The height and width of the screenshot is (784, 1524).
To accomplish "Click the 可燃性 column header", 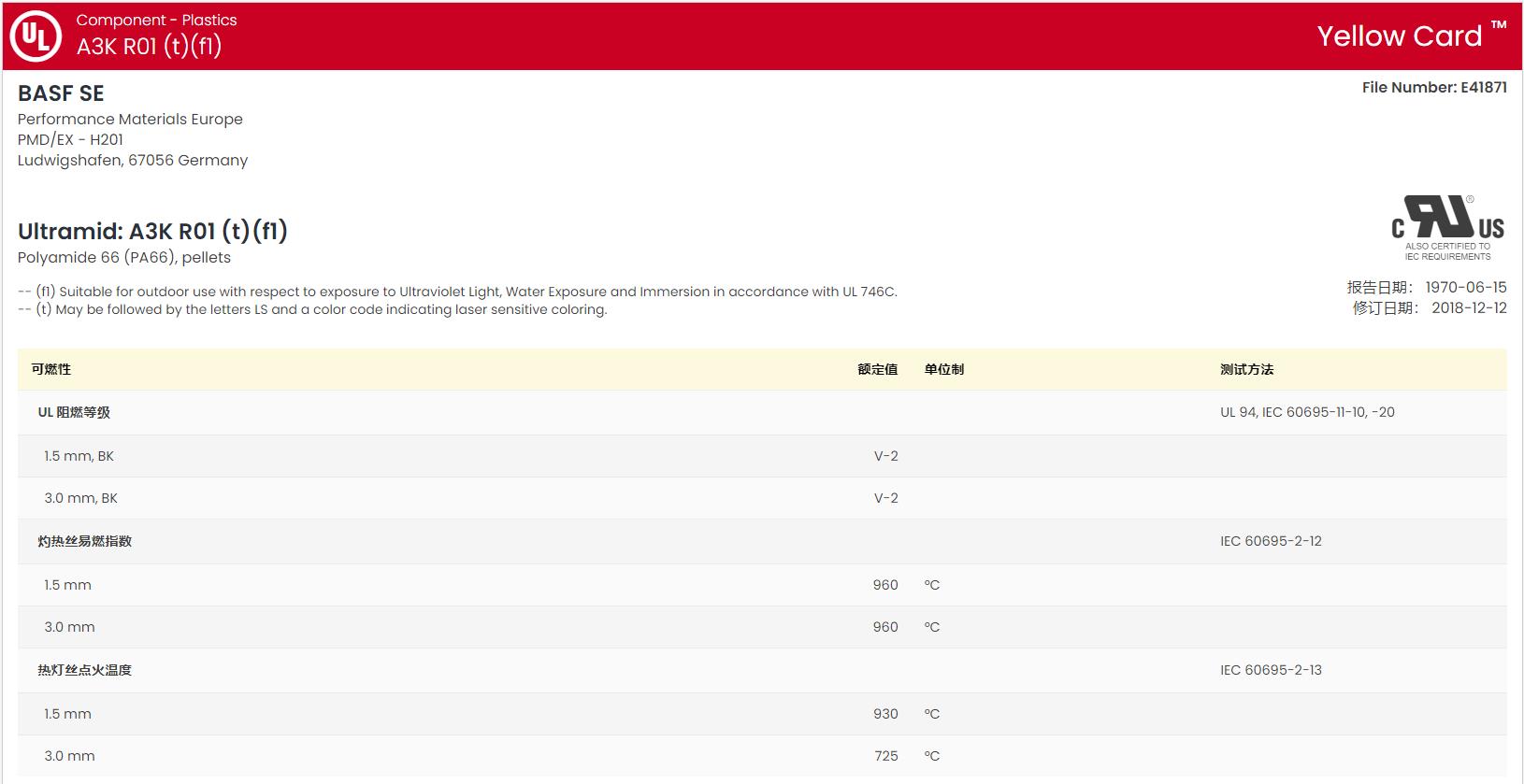I will tap(50, 369).
